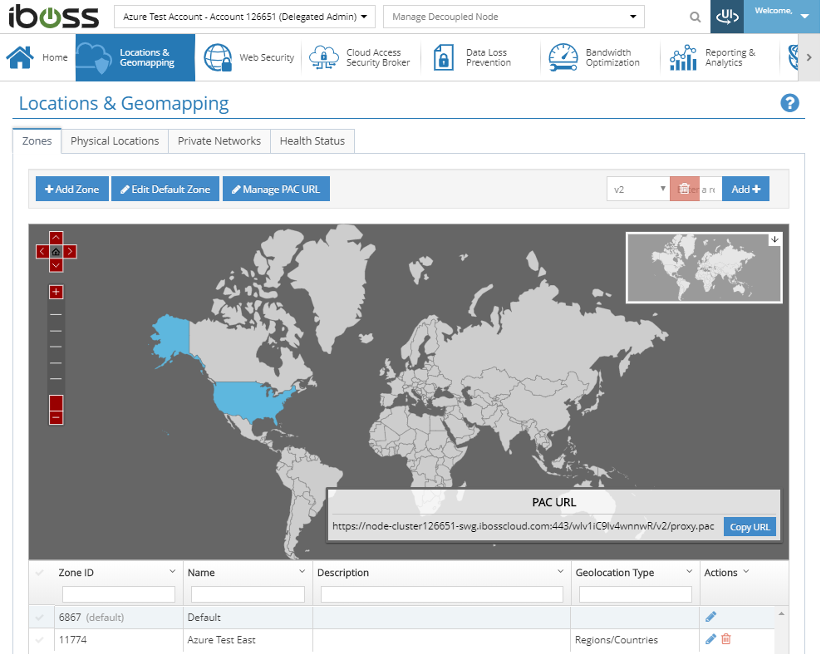Open Description column menu

click(560, 571)
